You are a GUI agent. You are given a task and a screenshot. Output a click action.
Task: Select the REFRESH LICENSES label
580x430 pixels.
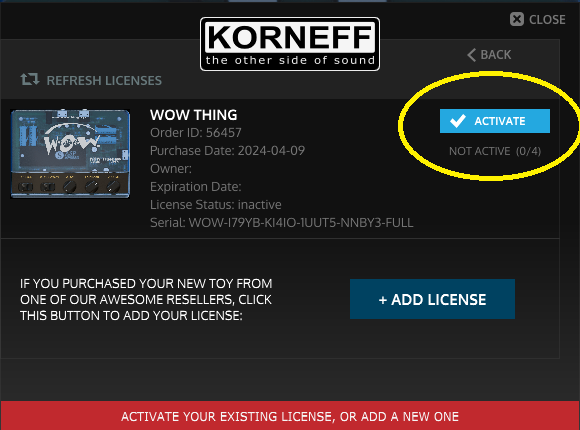tap(104, 80)
